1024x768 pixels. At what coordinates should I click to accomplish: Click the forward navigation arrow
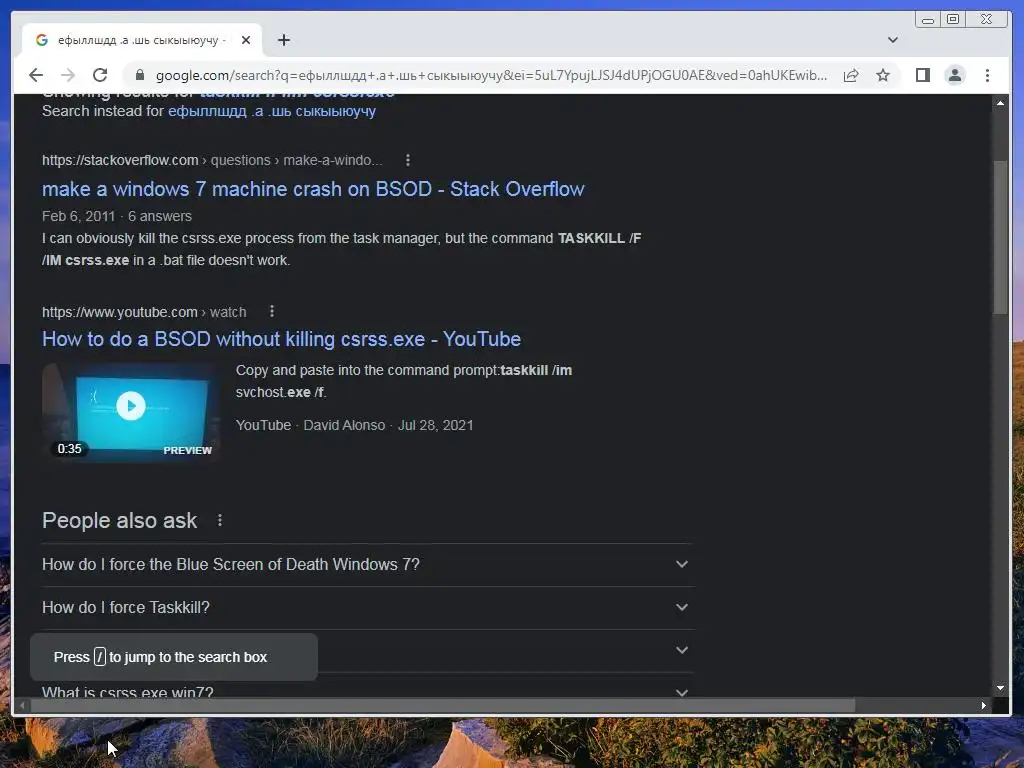(68, 75)
